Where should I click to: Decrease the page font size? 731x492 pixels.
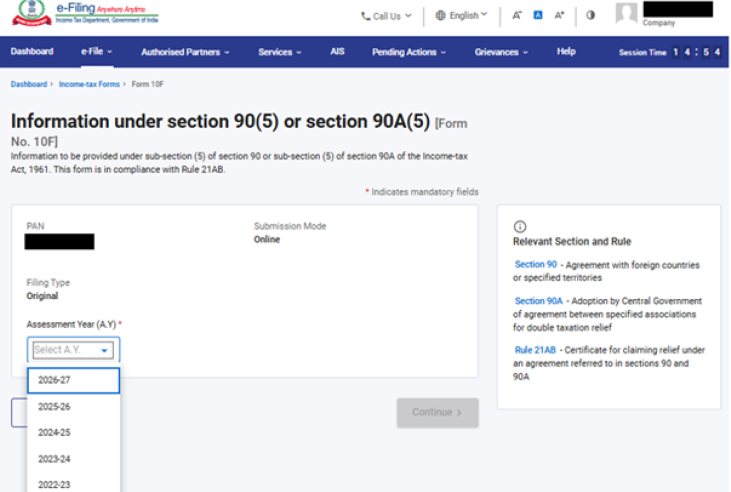tap(517, 16)
